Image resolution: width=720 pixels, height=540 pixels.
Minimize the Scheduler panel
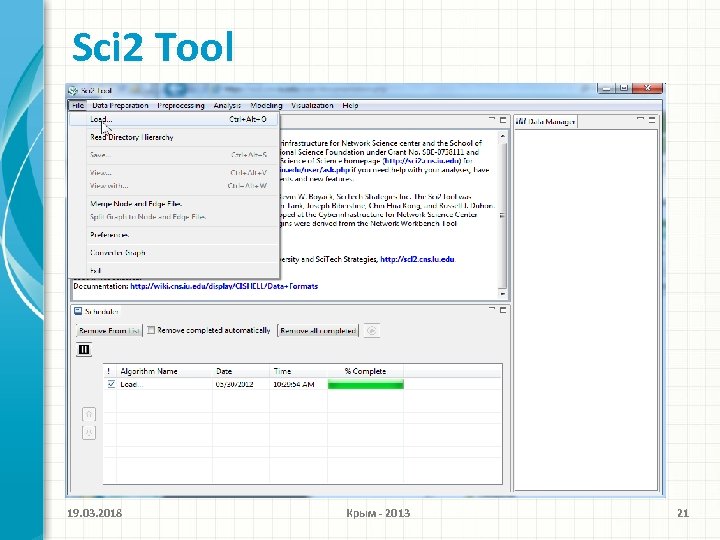[492, 309]
